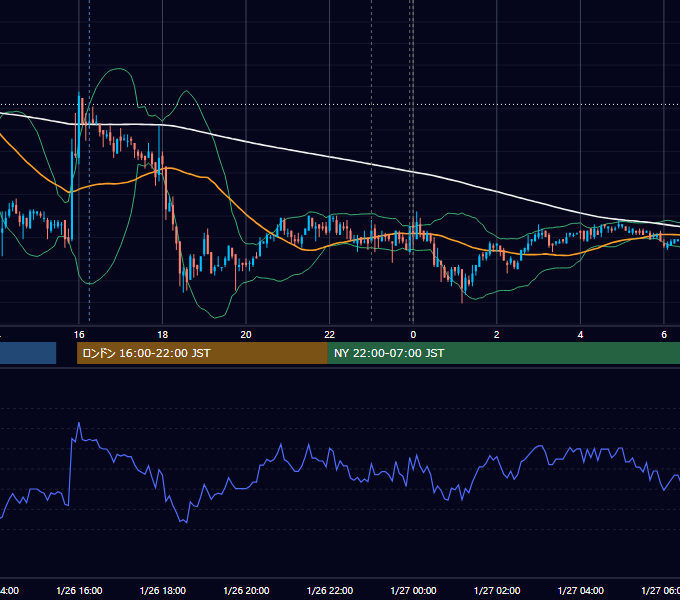This screenshot has height=600, width=680.
Task: Click the 1/27 04:00 date label
Action: point(581,590)
